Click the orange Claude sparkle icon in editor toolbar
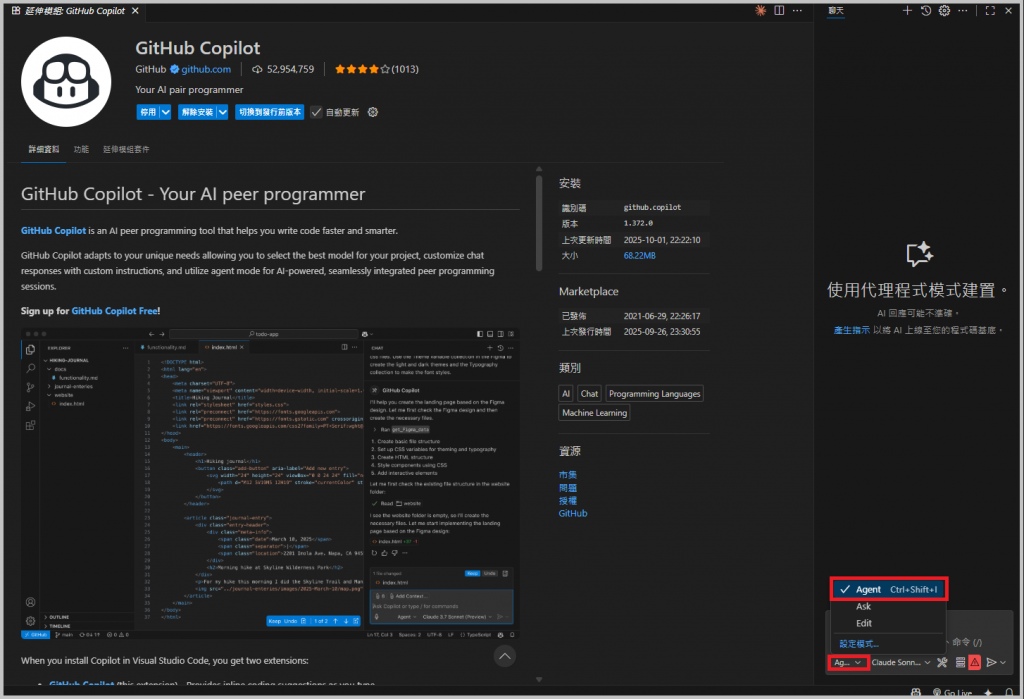Viewport: 1024px width, 699px height. tap(760, 10)
